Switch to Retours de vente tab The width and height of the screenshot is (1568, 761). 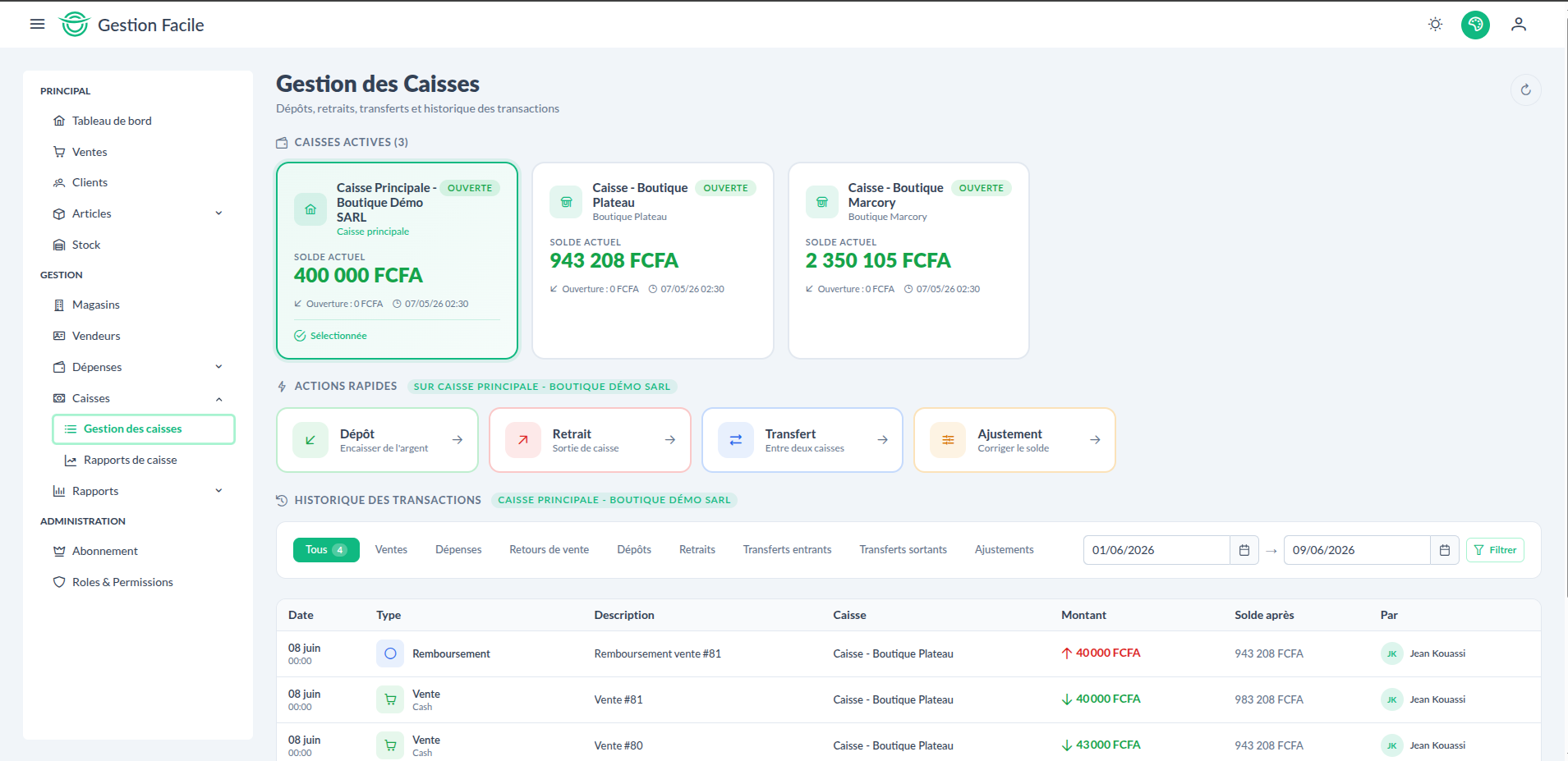pos(549,550)
